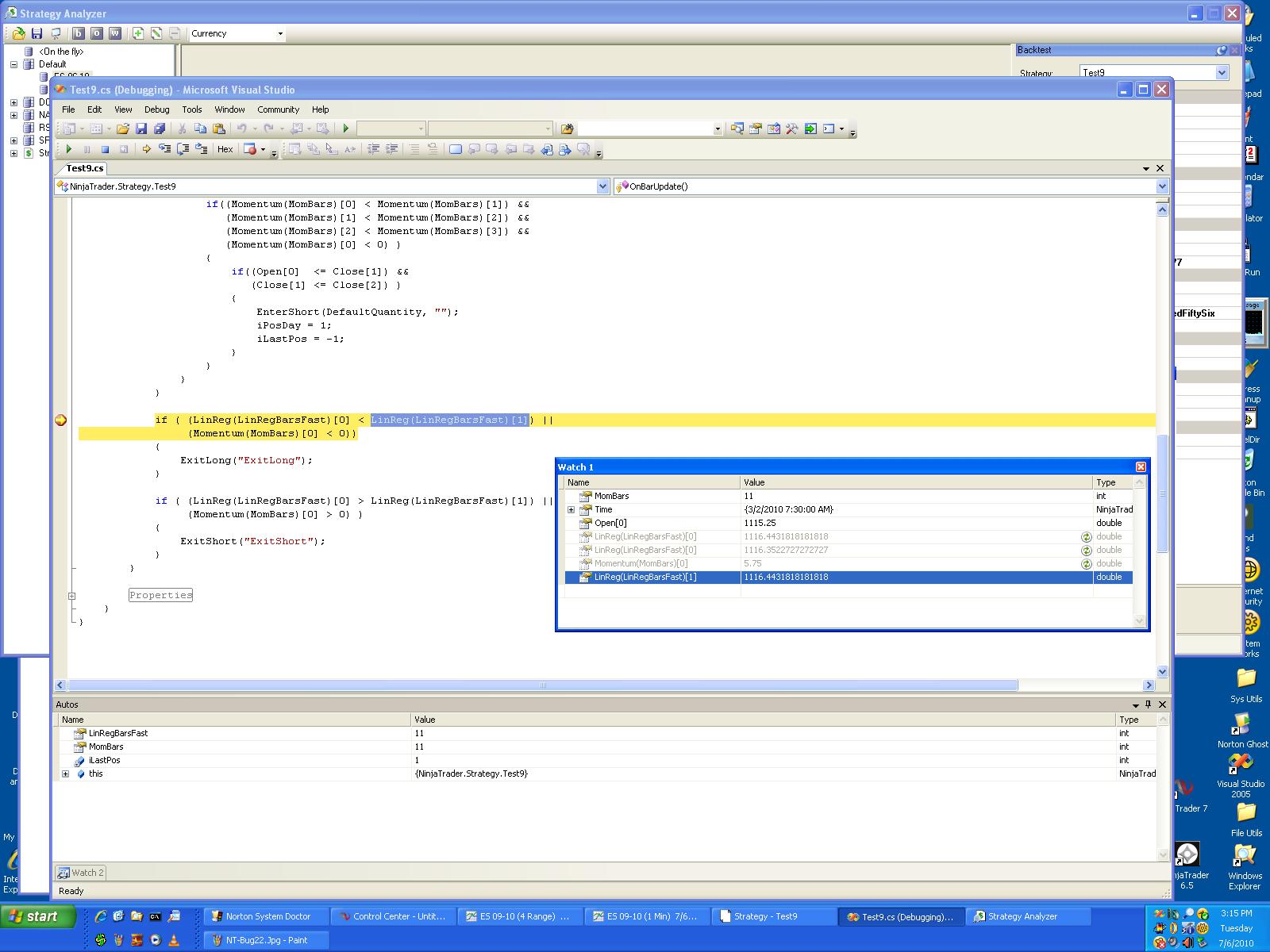Collapse the Default node in Strategy Analyzer tree
Viewport: 1270px width, 952px height.
point(13,64)
